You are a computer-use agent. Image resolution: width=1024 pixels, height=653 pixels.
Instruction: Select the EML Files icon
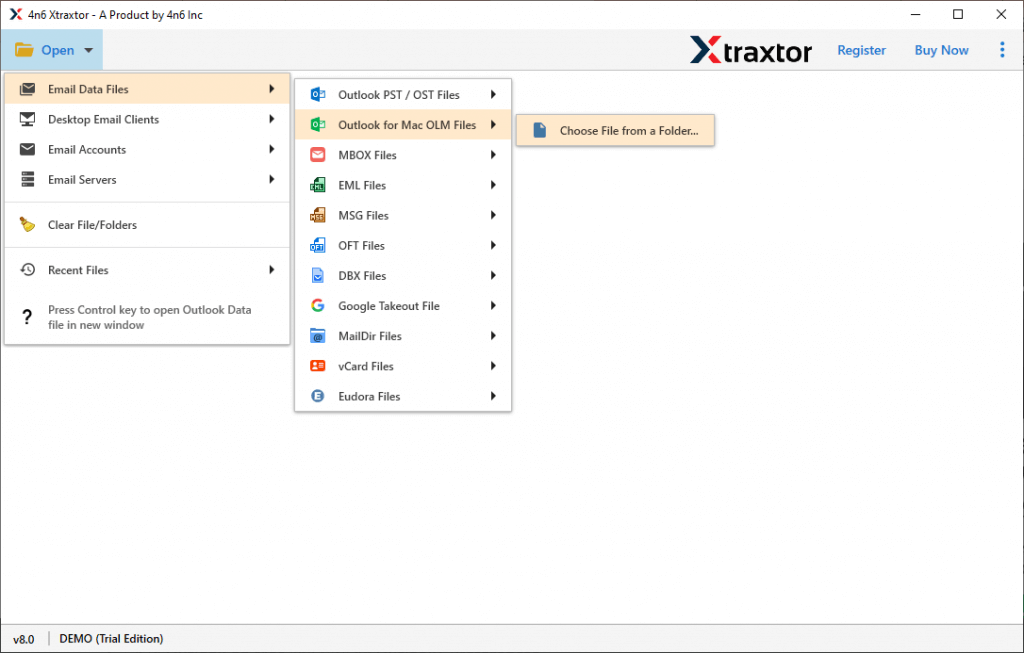click(x=320, y=184)
